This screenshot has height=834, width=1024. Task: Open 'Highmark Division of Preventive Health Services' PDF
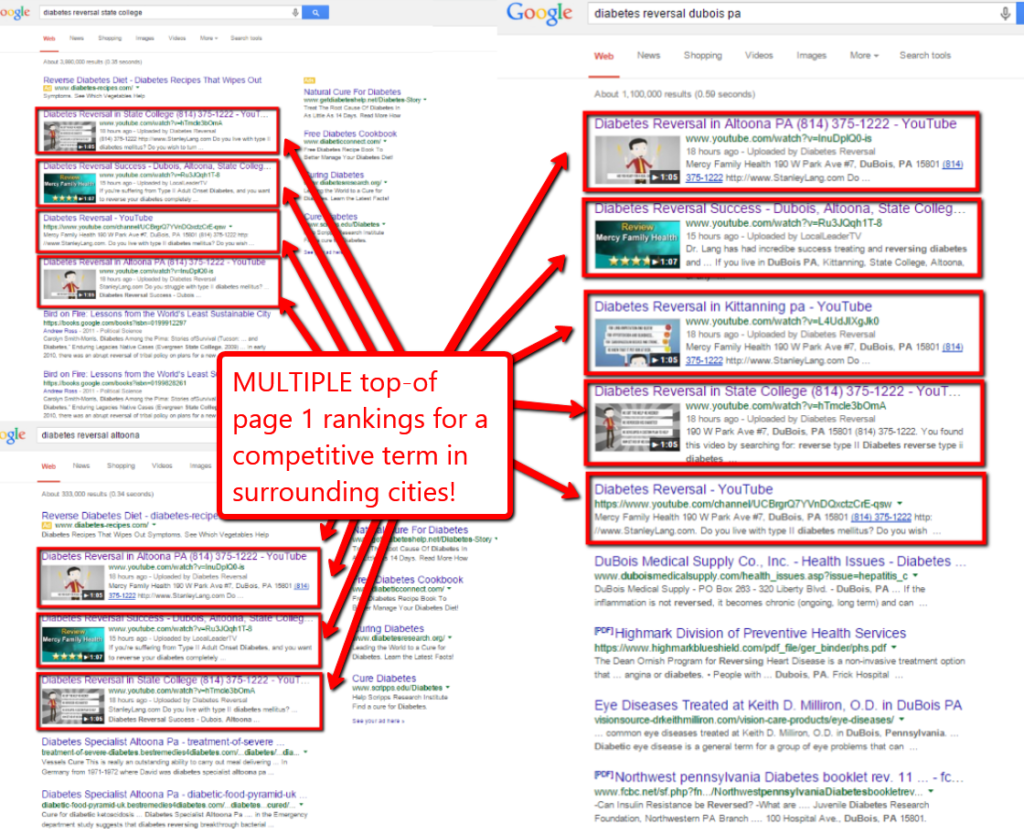760,633
